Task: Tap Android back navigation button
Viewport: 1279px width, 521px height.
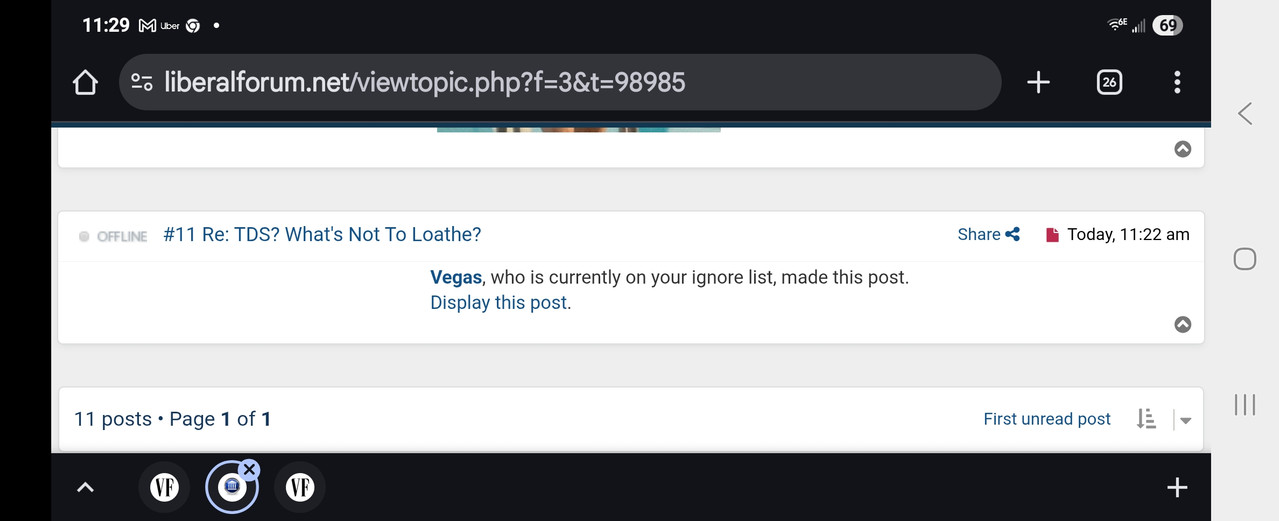Action: point(1245,113)
